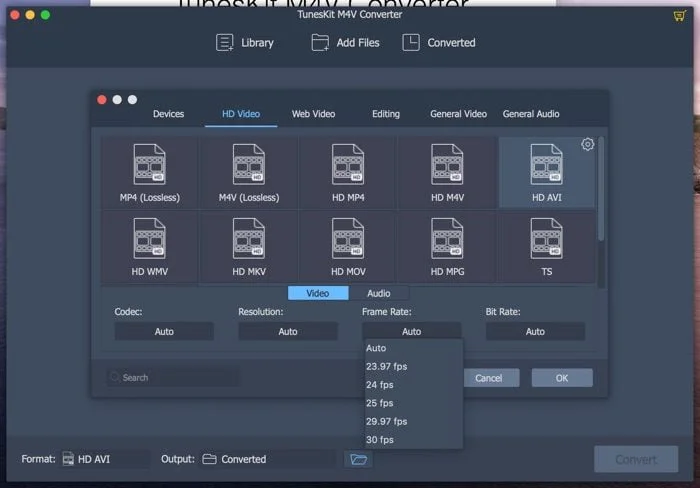Open output folder browse icon
Viewport: 700px width, 488px height.
tap(358, 459)
